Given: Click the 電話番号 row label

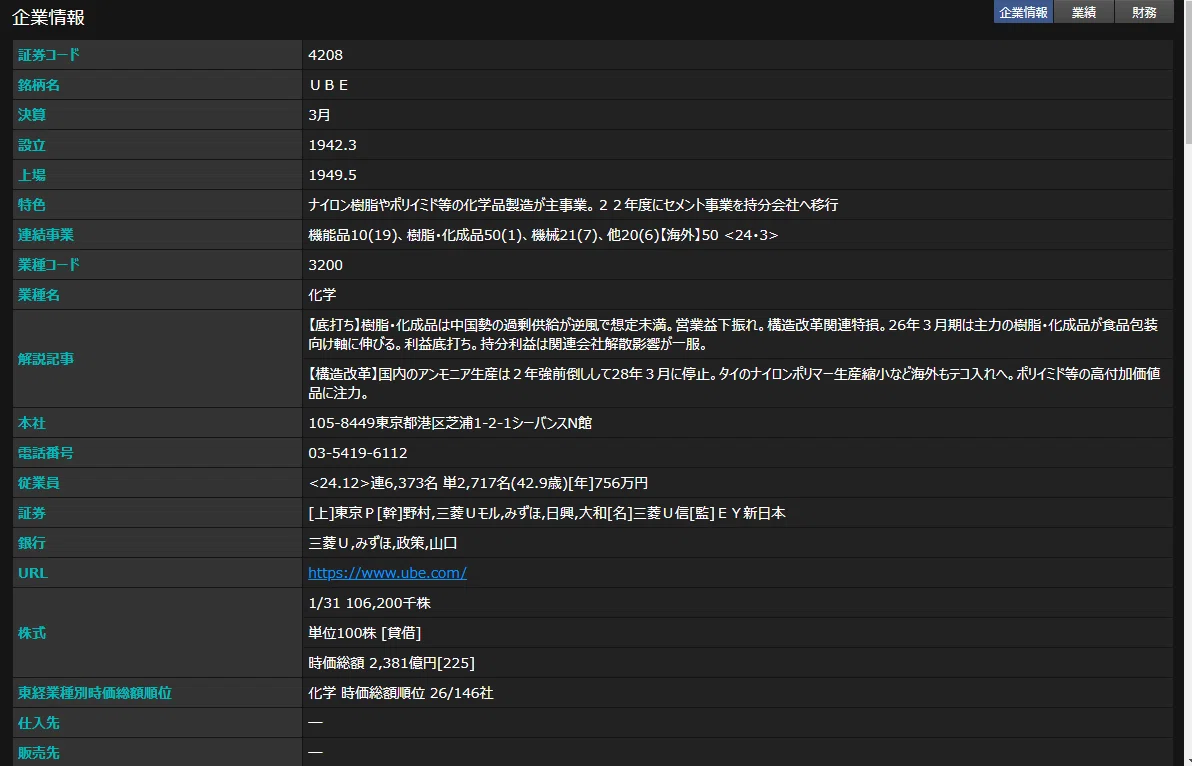Looking at the screenshot, I should (x=46, y=453).
